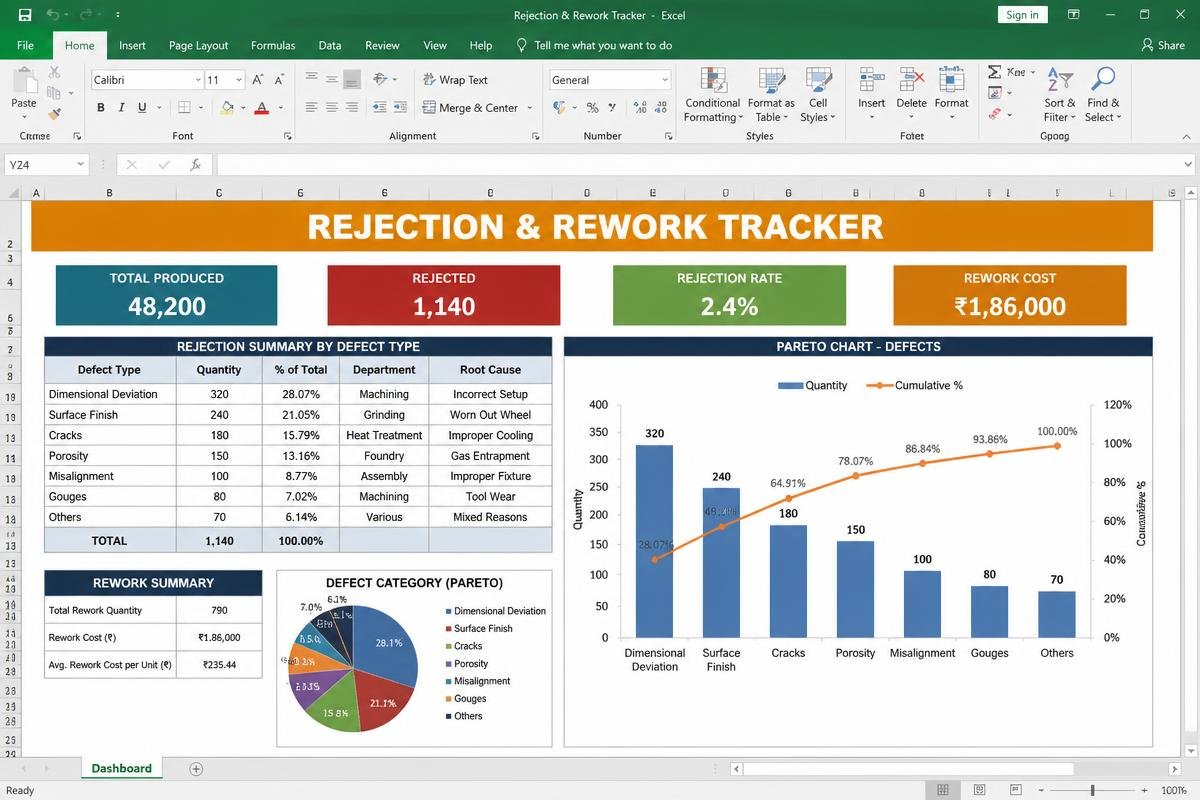Open the File tab
This screenshot has width=1200, height=800.
click(x=25, y=45)
